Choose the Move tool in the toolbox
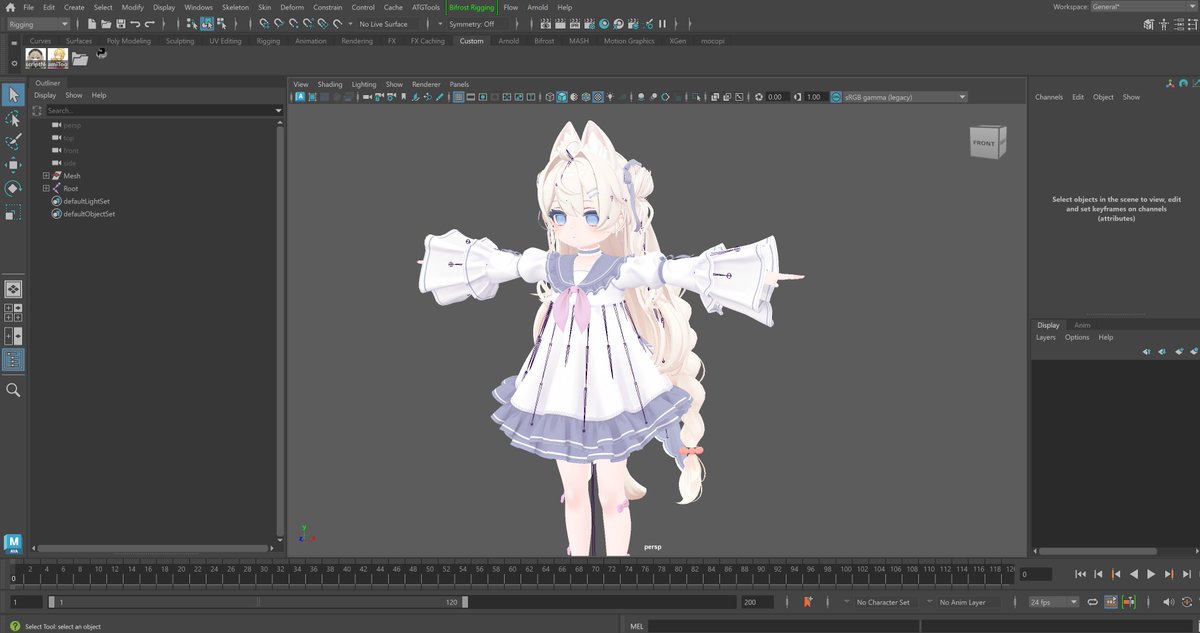The image size is (1200, 633). click(x=13, y=165)
